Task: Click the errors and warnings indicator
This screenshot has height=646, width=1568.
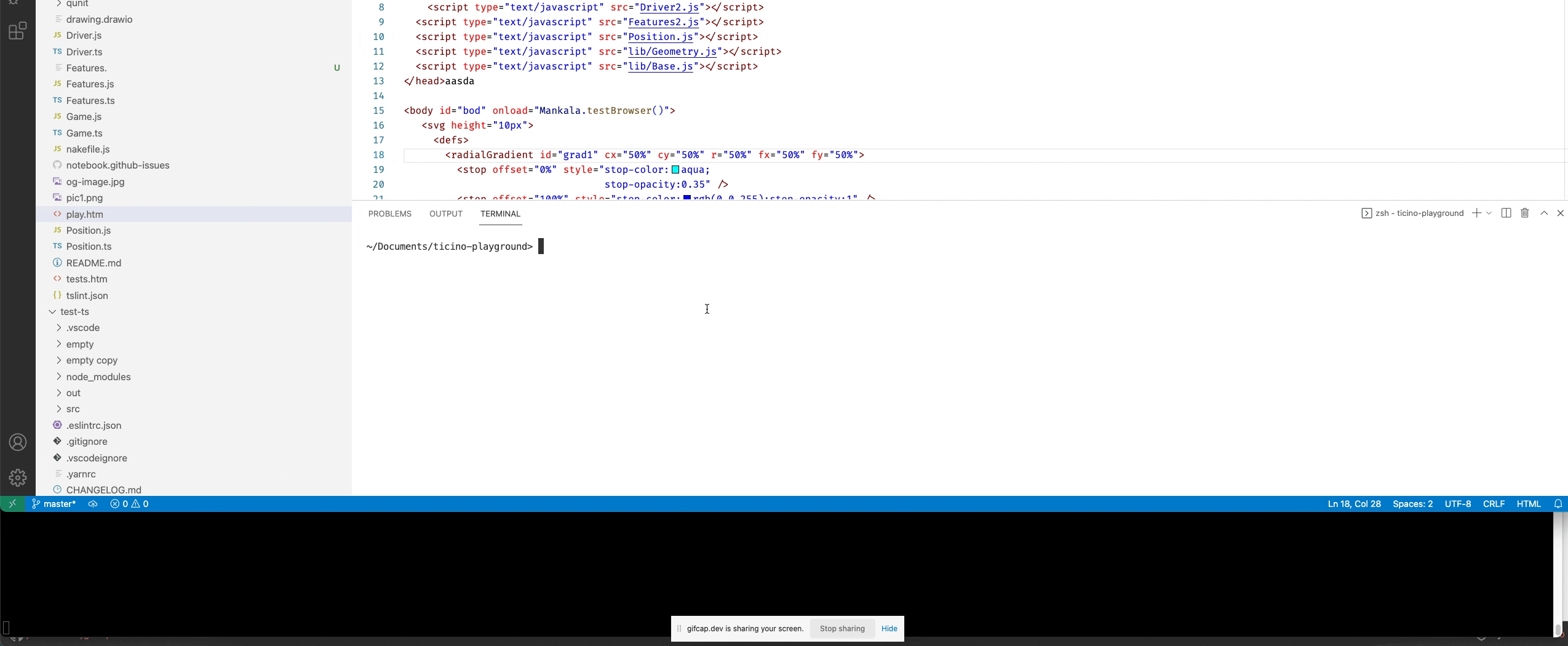Action: coord(130,503)
